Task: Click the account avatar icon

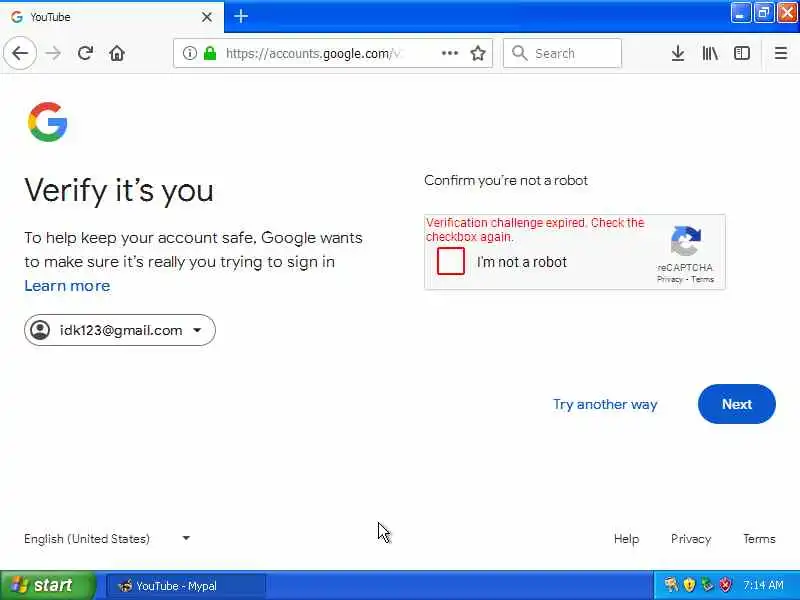Action: click(x=40, y=330)
